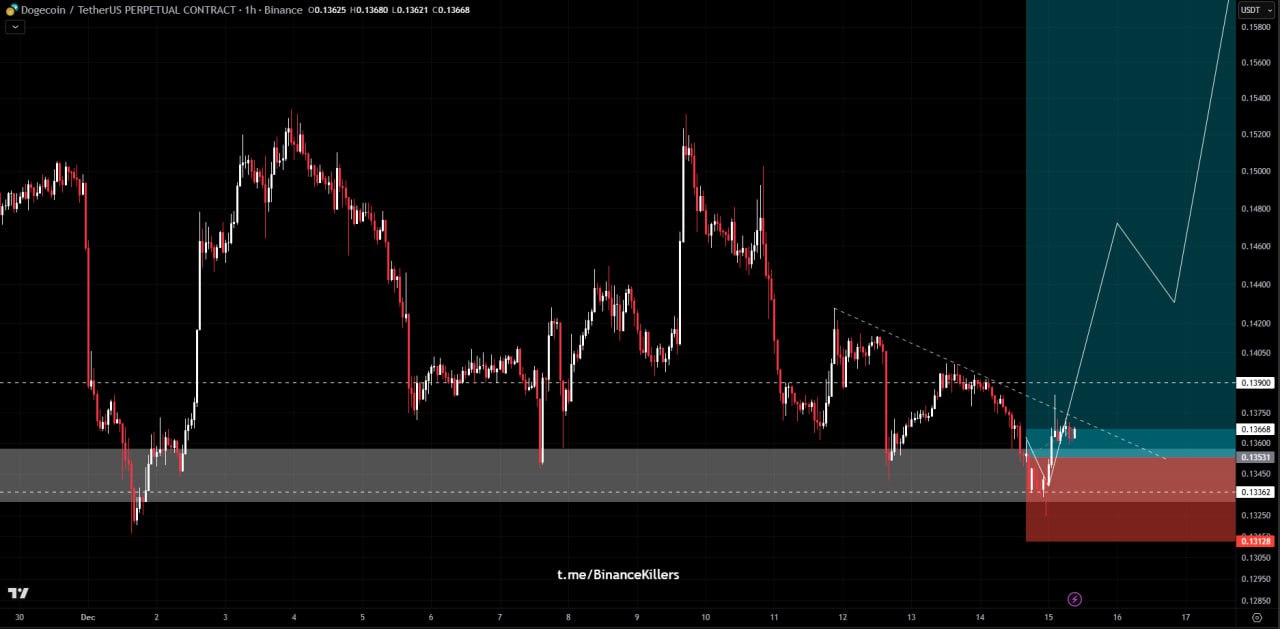Viewport: 1280px width, 629px height.
Task: Click the Dogecoin symbol logo icon
Action: (12, 10)
